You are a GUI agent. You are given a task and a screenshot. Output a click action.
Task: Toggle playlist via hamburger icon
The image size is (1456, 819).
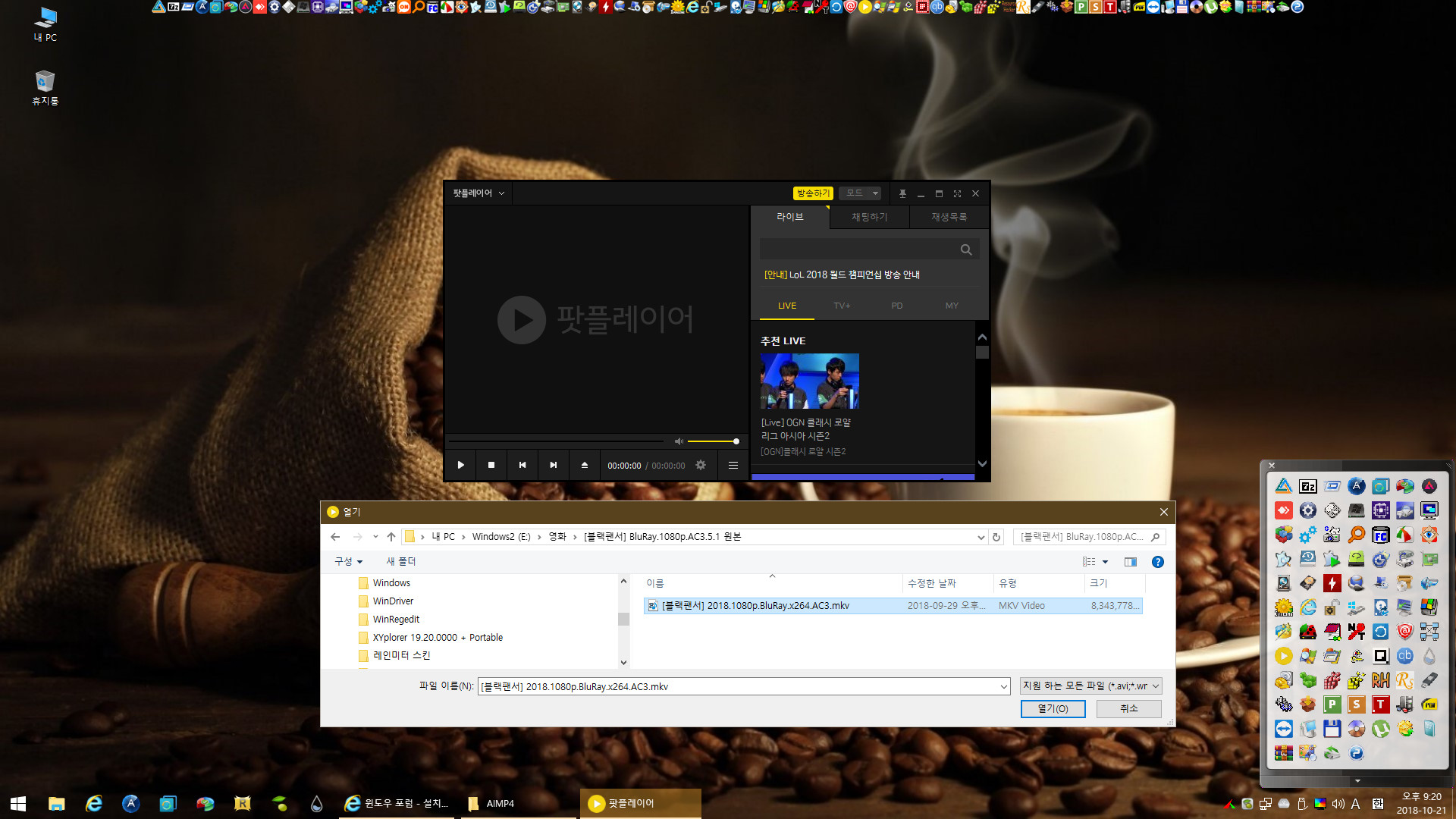coord(733,465)
